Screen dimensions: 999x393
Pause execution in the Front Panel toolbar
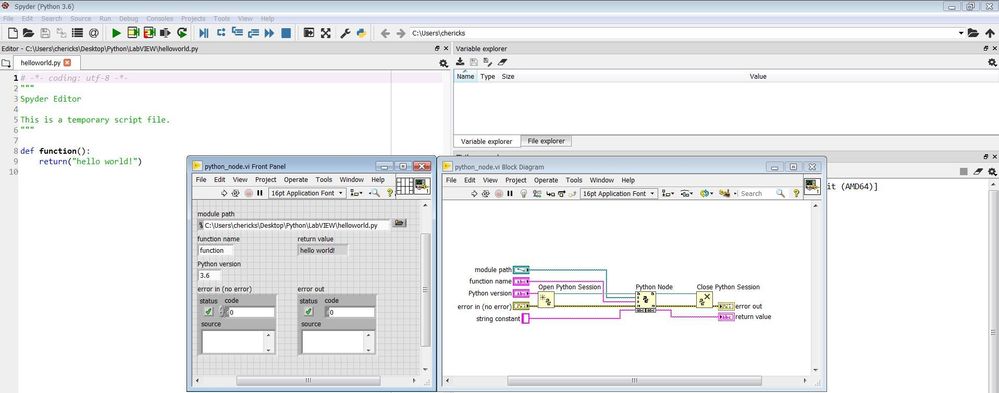coord(260,193)
